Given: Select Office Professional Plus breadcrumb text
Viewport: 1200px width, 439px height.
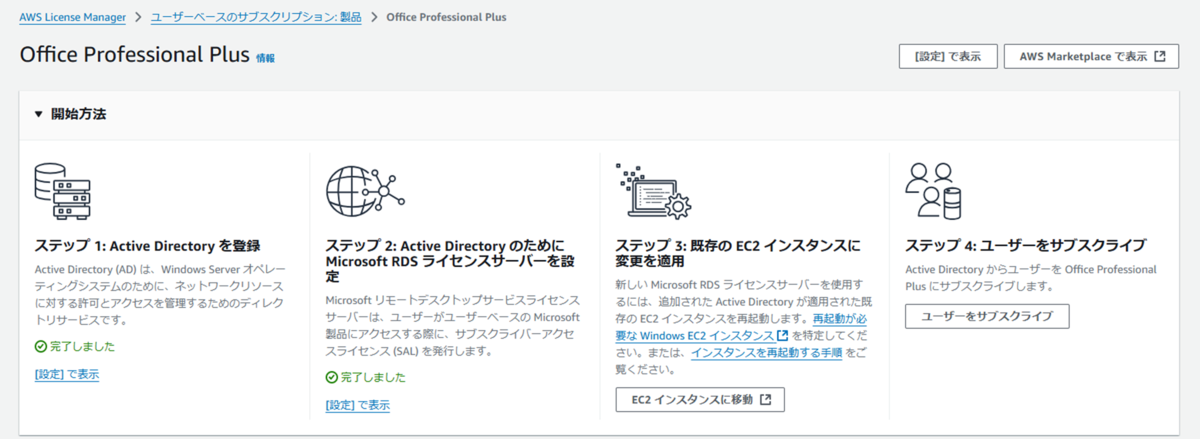Looking at the screenshot, I should pos(445,18).
